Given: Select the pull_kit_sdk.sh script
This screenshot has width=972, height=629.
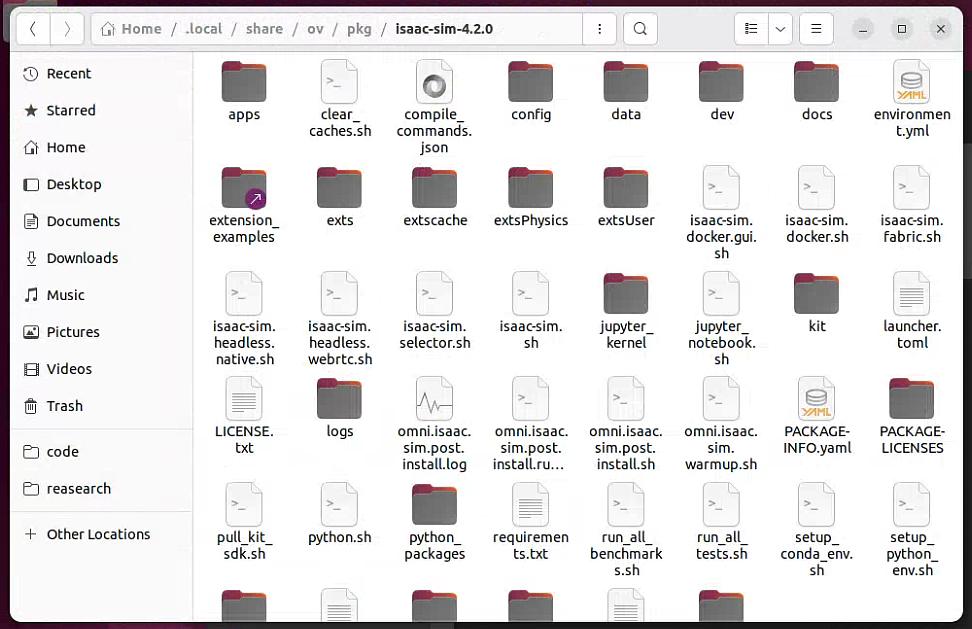Looking at the screenshot, I should pos(244,522).
